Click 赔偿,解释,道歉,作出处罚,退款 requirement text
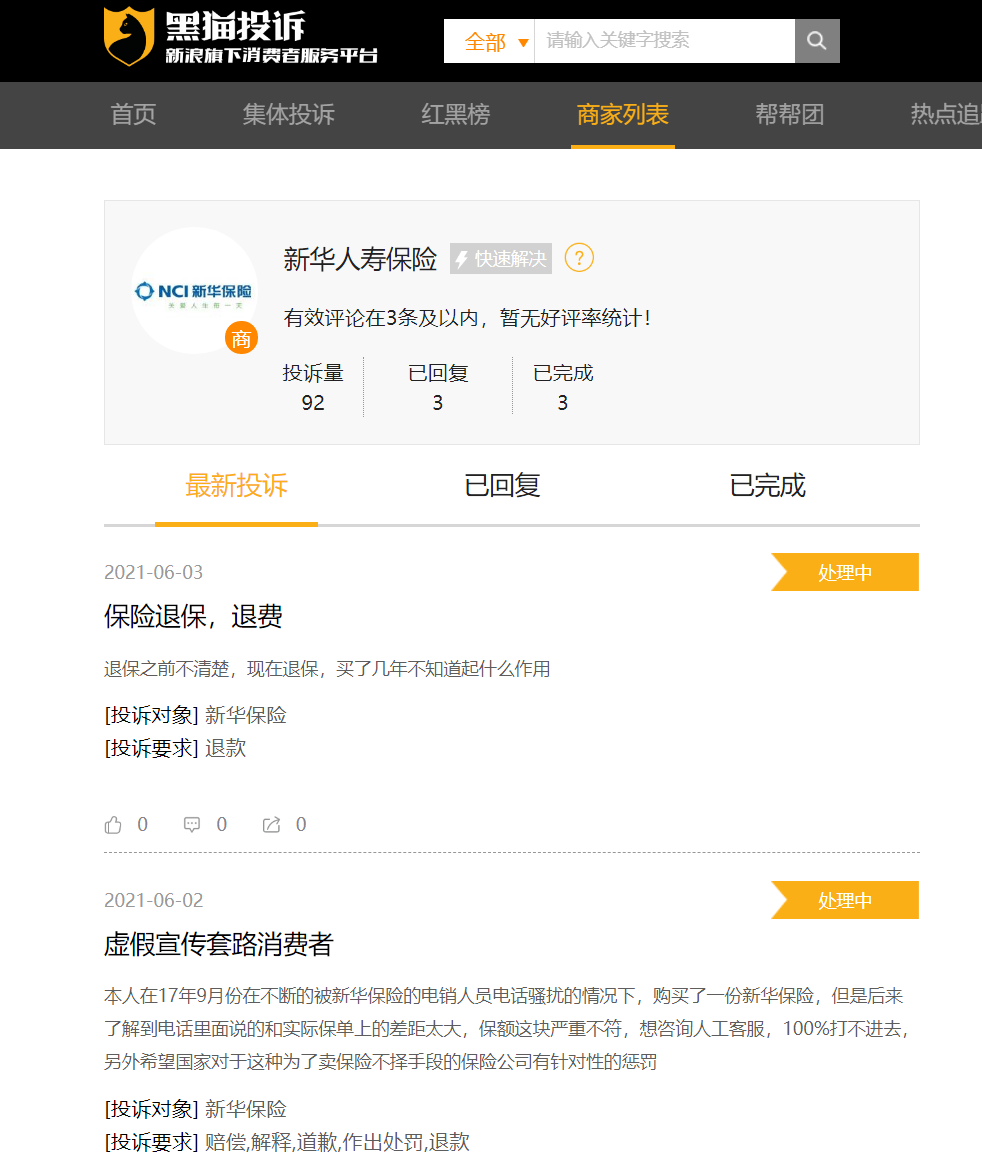This screenshot has width=982, height=1159. [337, 1143]
